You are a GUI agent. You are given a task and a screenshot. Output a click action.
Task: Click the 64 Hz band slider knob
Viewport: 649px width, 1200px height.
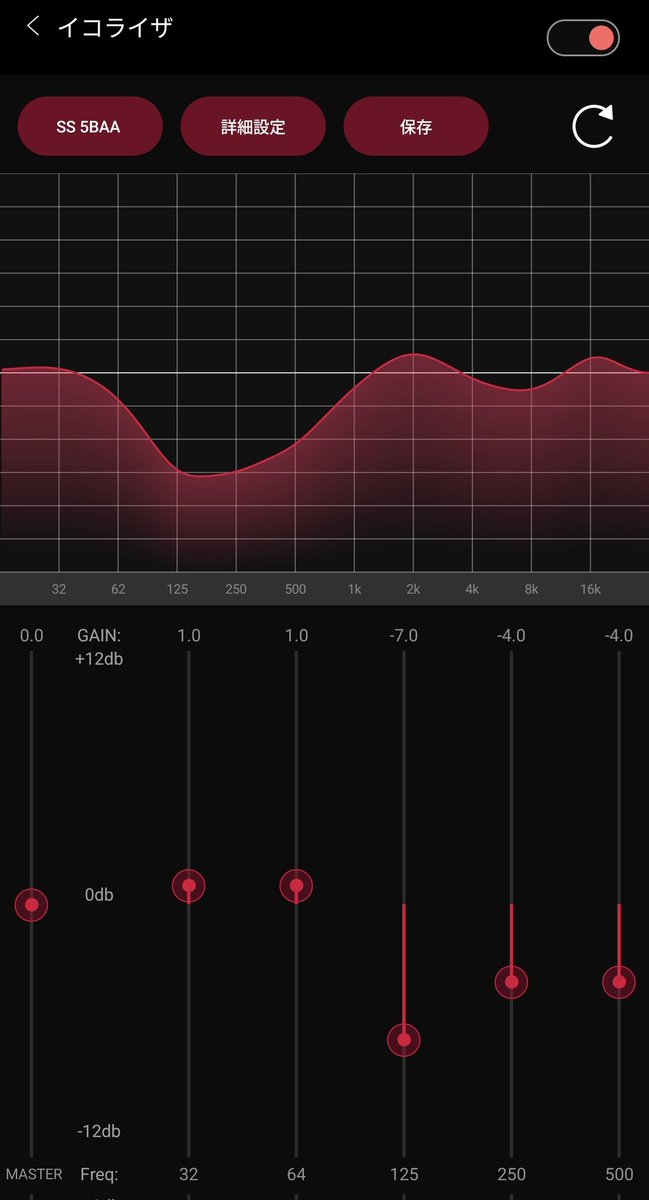point(296,886)
